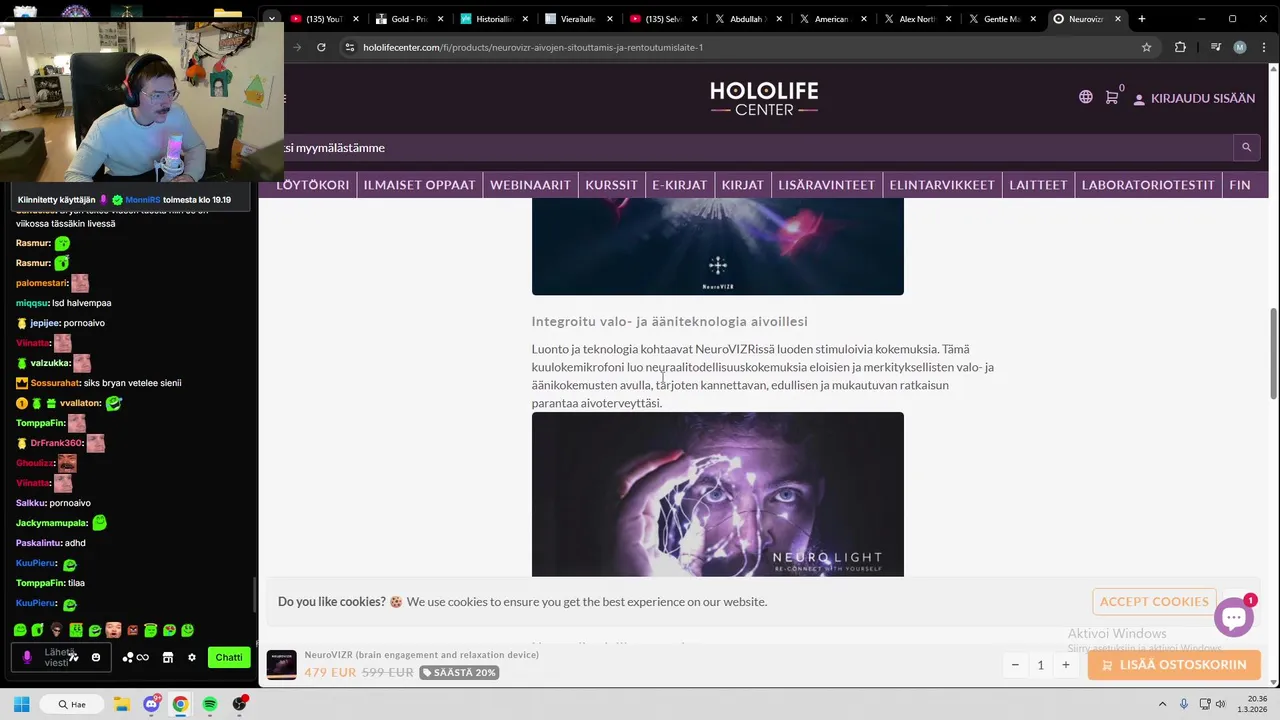Viewport: 1280px width, 720px height.
Task: Switch to Gold - Price tab
Action: (x=409, y=19)
